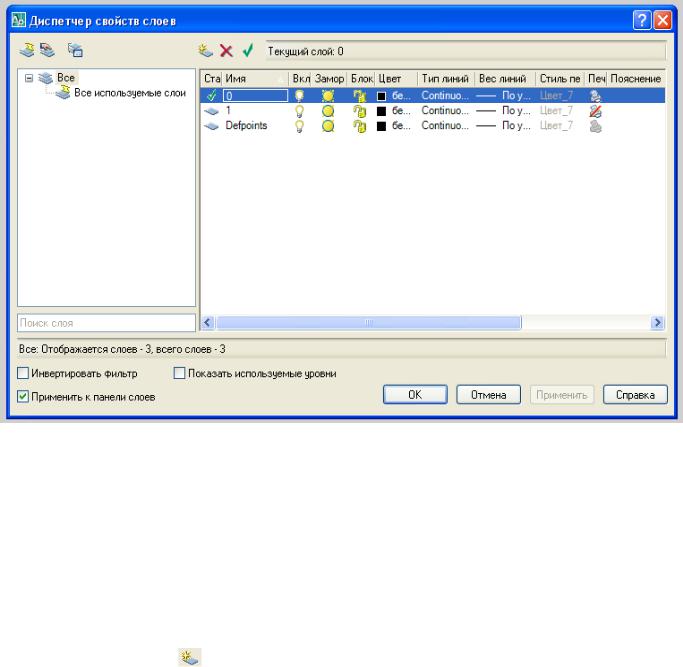Viewport: 683px width, 667px height.
Task: Toggle freeze sun icon for Defpoints layer
Action: (x=328, y=126)
